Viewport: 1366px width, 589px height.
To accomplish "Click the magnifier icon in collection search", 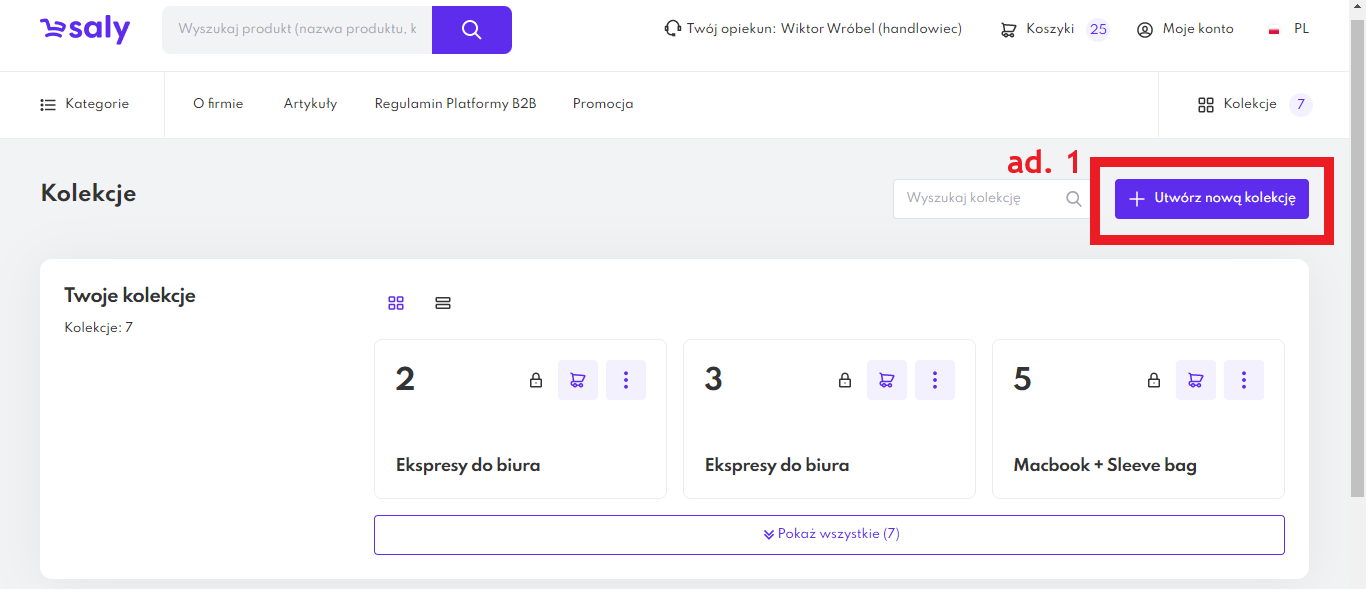I will point(1074,199).
